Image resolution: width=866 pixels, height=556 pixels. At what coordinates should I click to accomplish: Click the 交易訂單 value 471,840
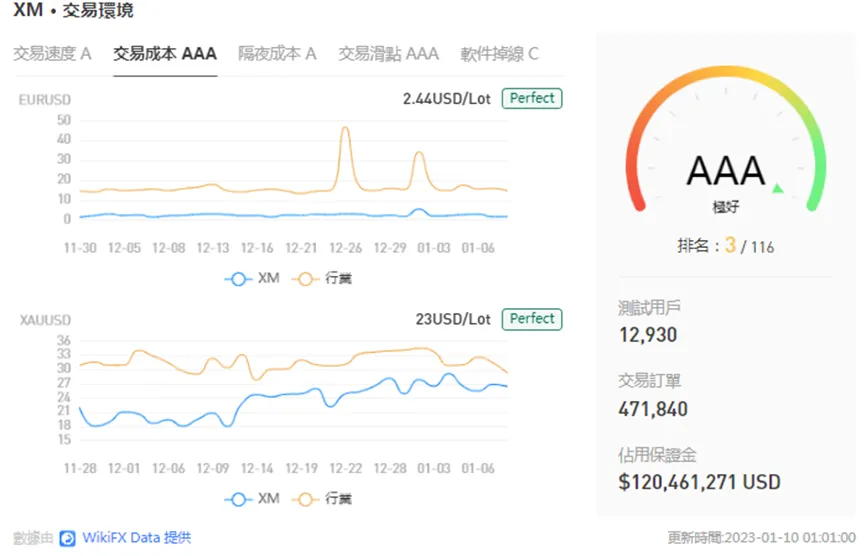point(653,409)
